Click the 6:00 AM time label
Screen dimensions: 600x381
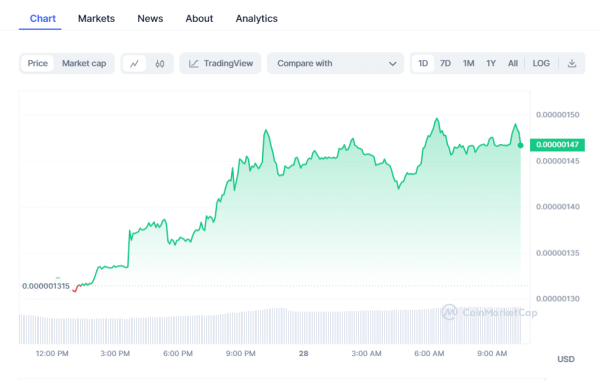pos(429,353)
